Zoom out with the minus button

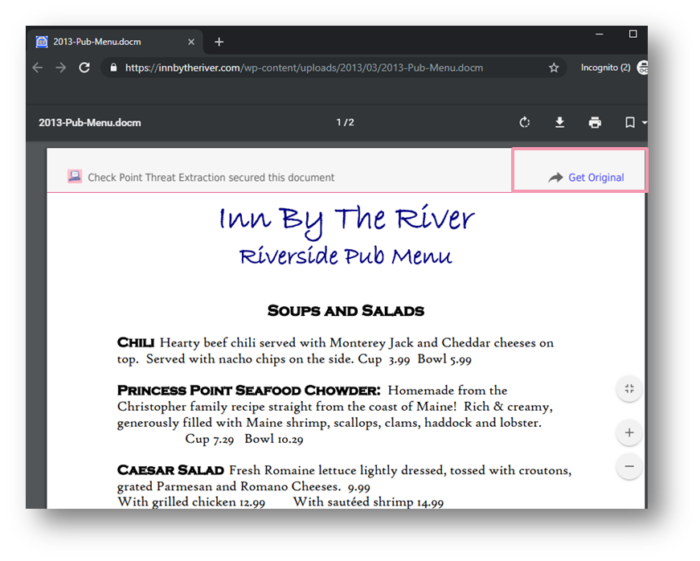(629, 466)
